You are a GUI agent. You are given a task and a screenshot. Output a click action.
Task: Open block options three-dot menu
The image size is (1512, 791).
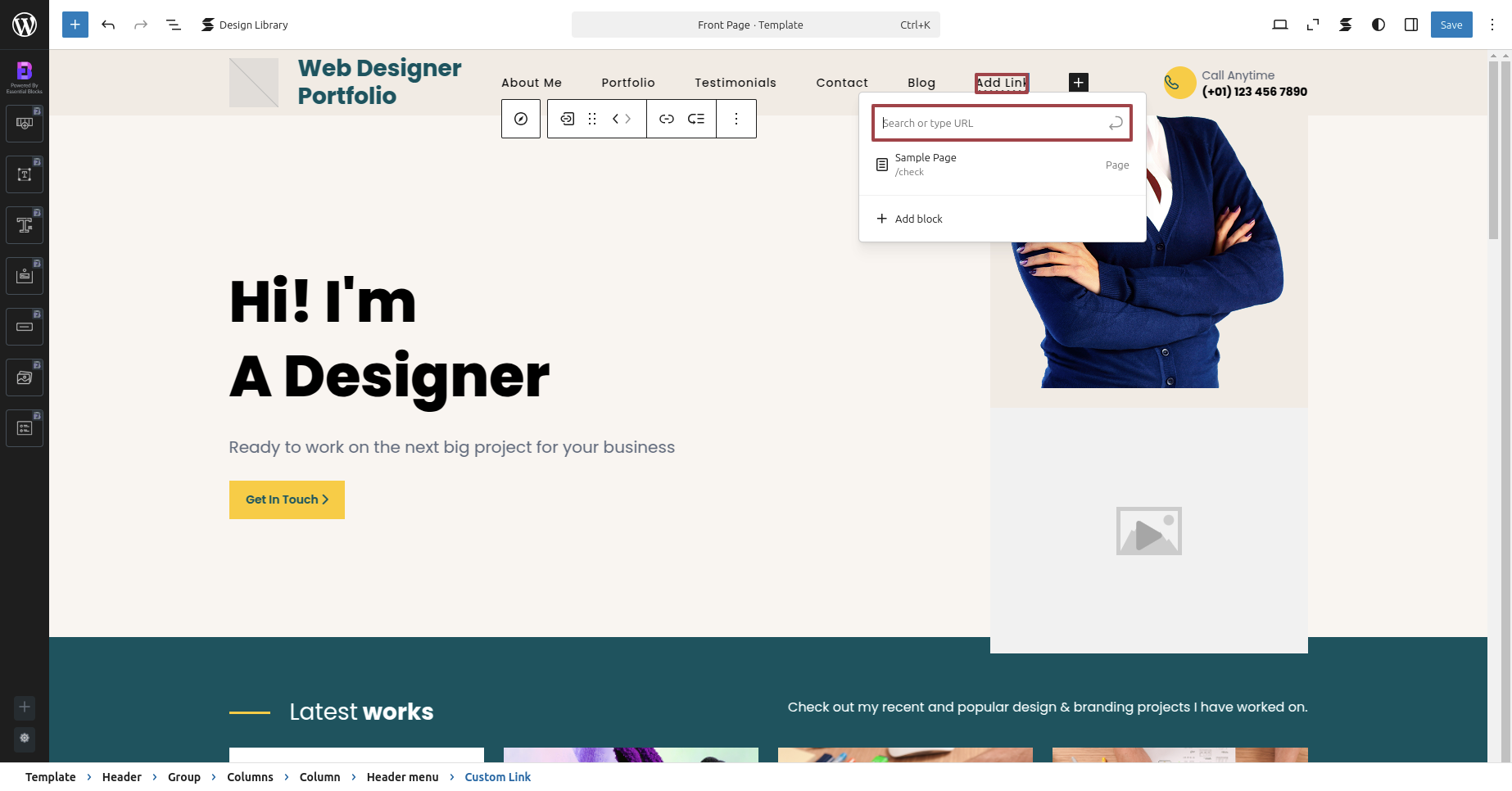coord(736,119)
